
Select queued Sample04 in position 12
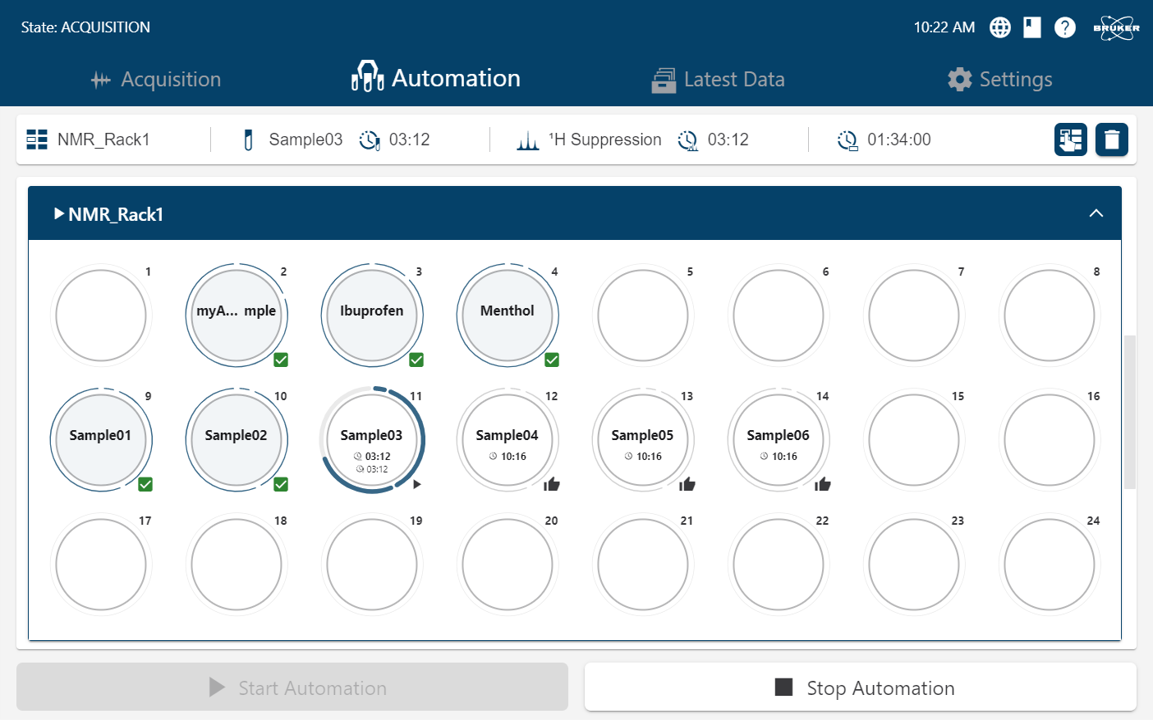click(507, 439)
